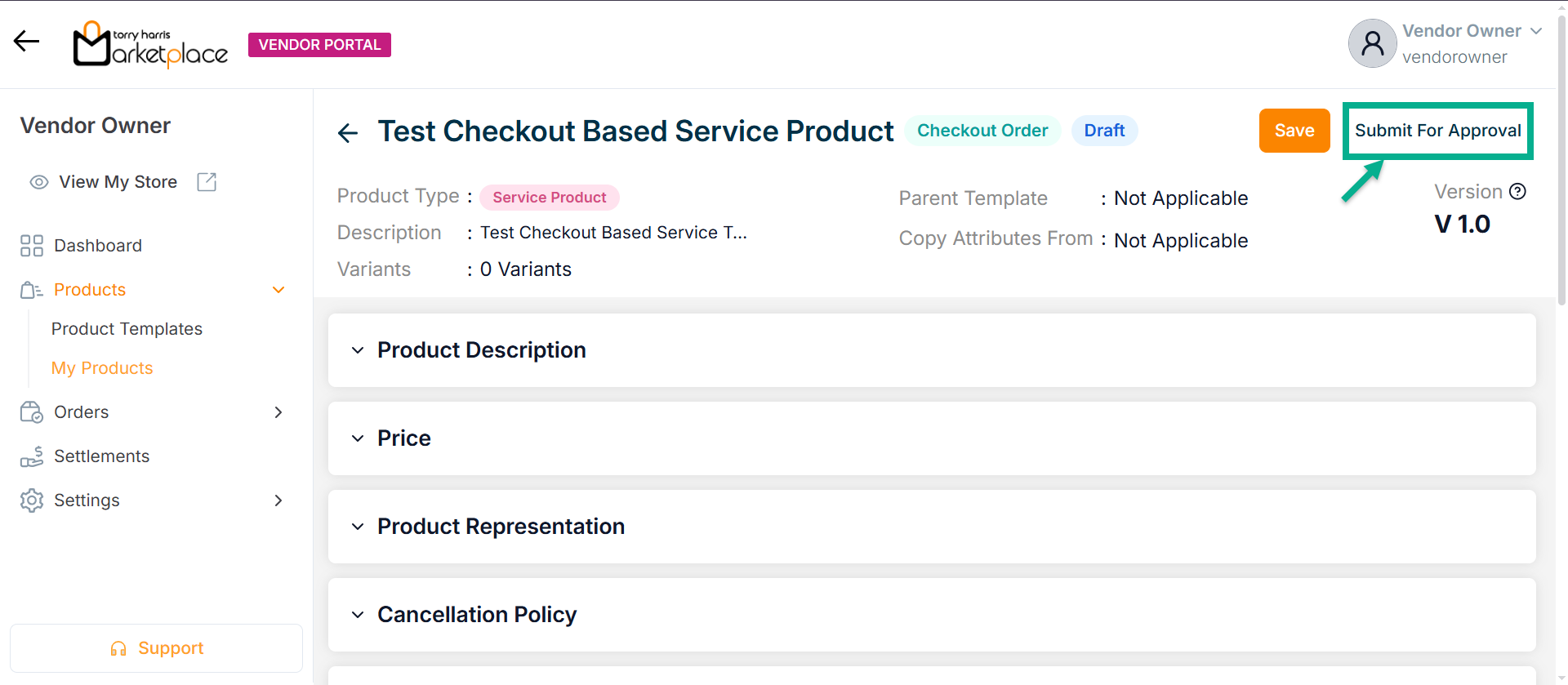
Task: Click the external link icon beside View My Store
Action: click(x=207, y=182)
